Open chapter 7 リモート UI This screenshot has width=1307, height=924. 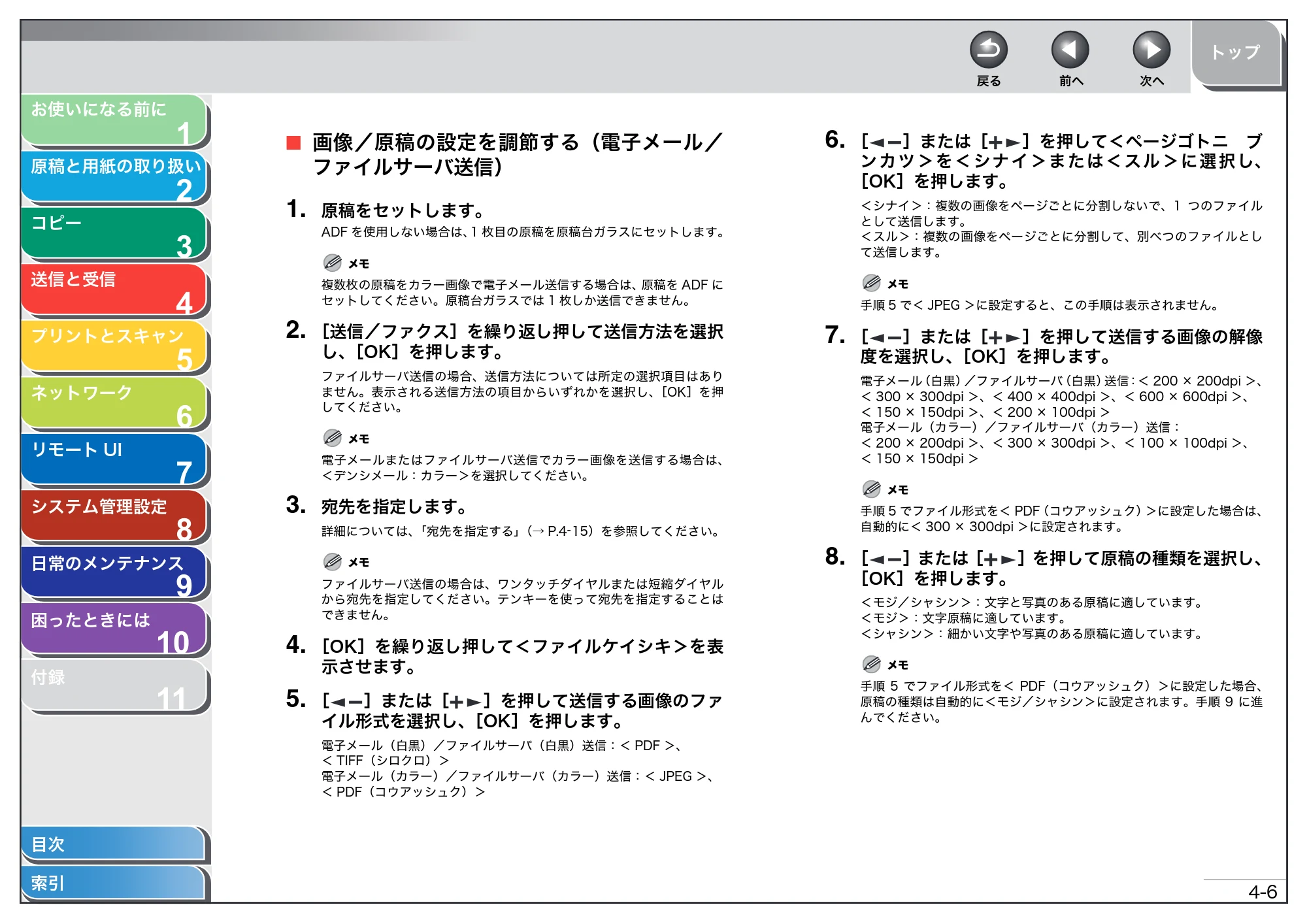114,461
